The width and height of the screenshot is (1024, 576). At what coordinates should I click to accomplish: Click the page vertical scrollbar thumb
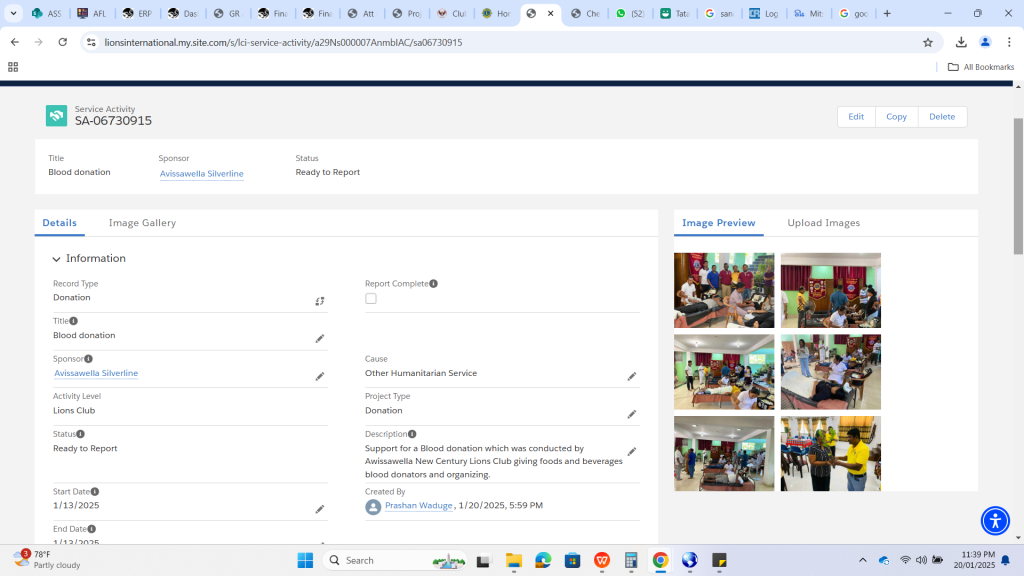click(x=1018, y=186)
